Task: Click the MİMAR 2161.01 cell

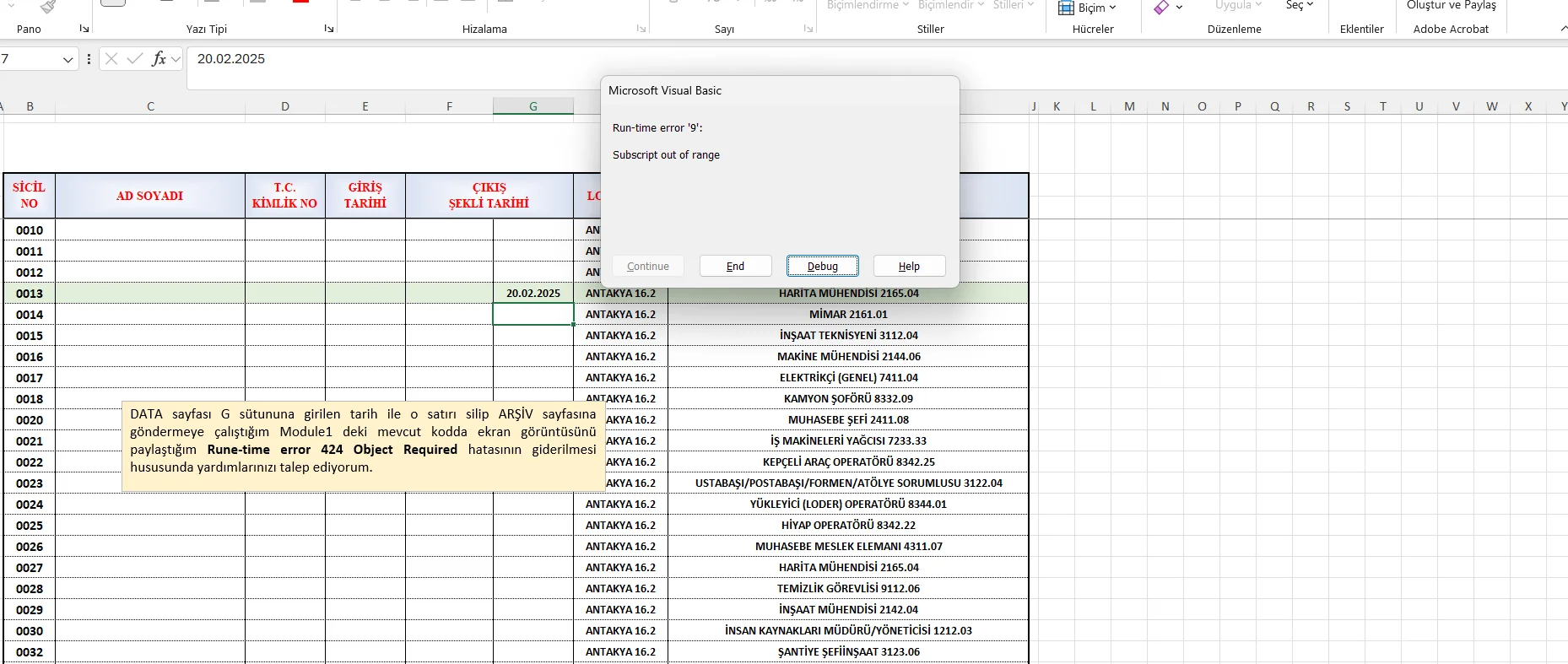Action: pyautogui.click(x=848, y=314)
